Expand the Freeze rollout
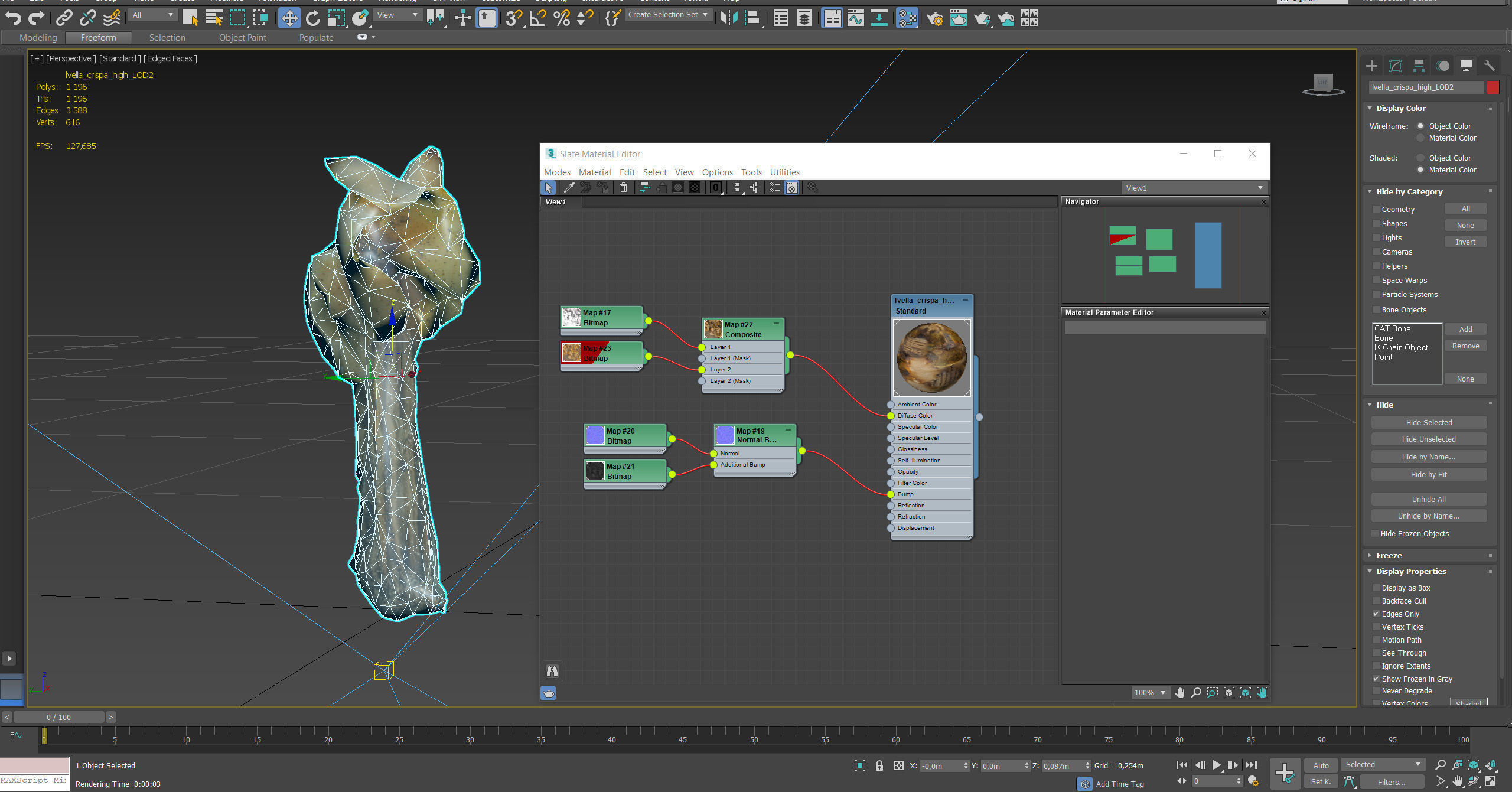The image size is (1512, 792). coord(1389,555)
